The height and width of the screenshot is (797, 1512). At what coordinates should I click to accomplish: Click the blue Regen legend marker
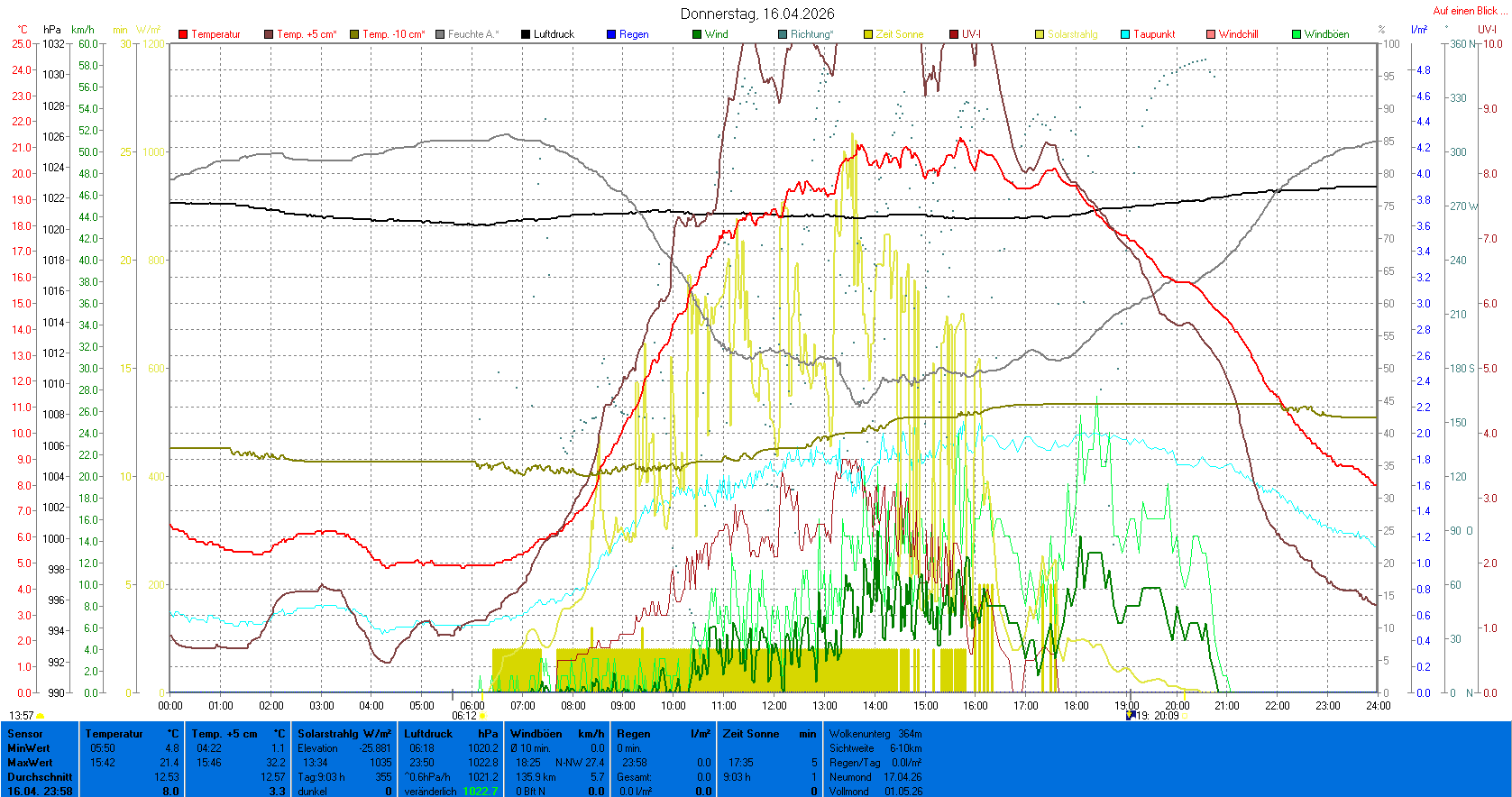(x=611, y=34)
